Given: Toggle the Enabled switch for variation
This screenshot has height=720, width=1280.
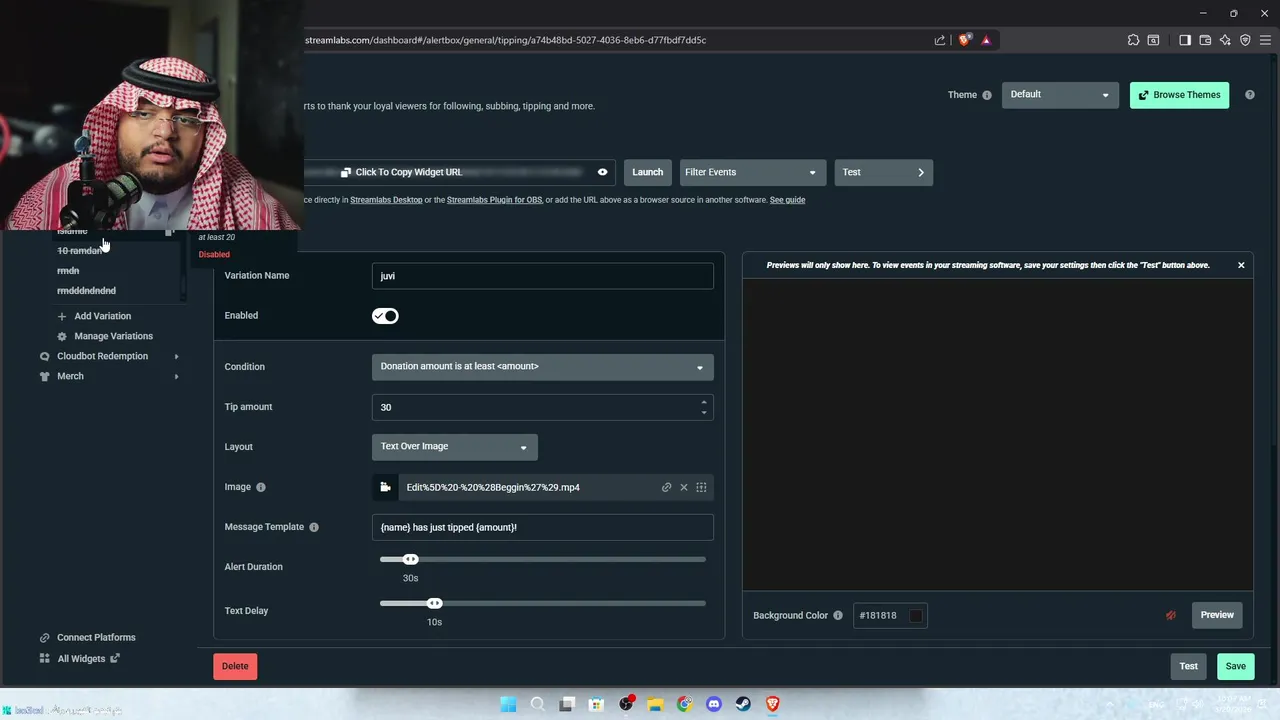Looking at the screenshot, I should point(385,316).
